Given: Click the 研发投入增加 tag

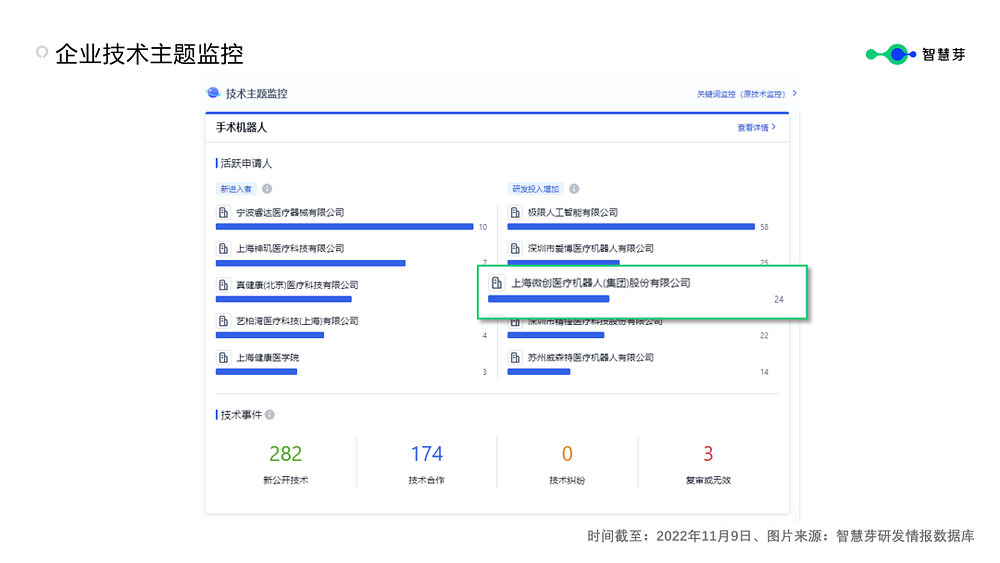Looking at the screenshot, I should click(x=535, y=189).
